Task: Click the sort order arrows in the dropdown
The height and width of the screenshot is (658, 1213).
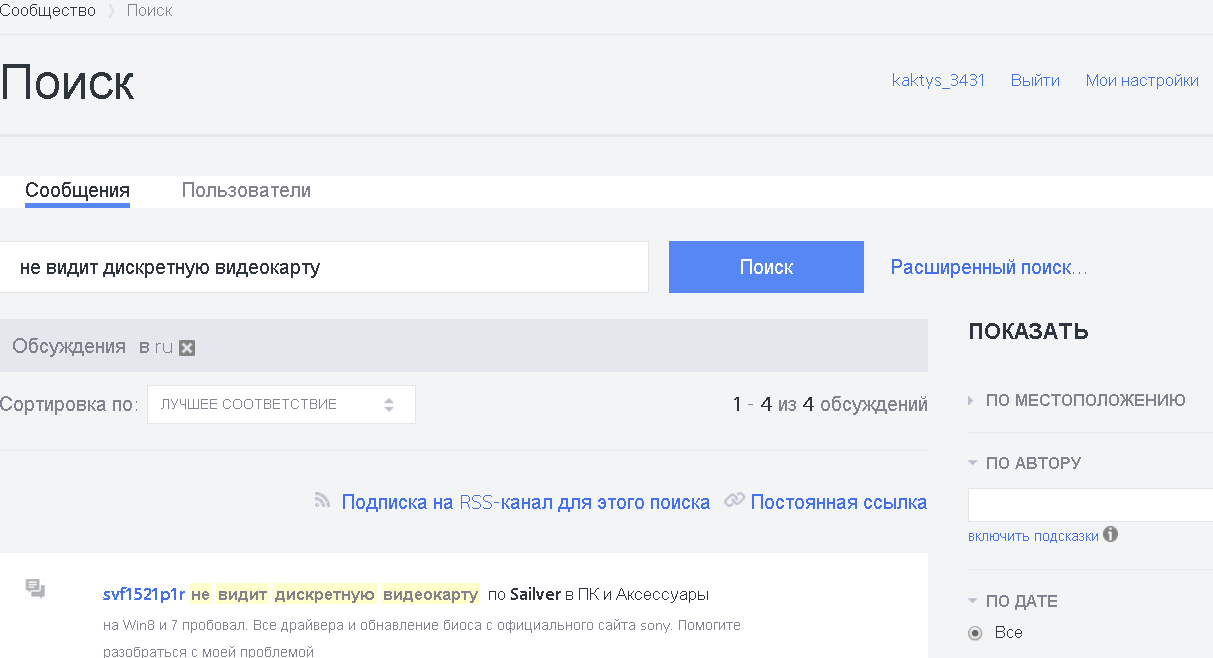Action: coord(390,404)
